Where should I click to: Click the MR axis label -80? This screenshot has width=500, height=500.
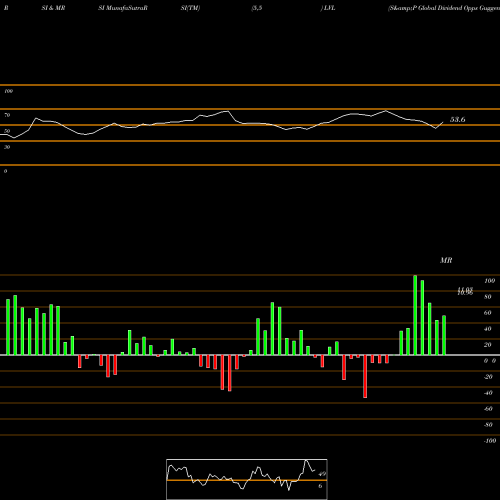pyautogui.click(x=488, y=425)
